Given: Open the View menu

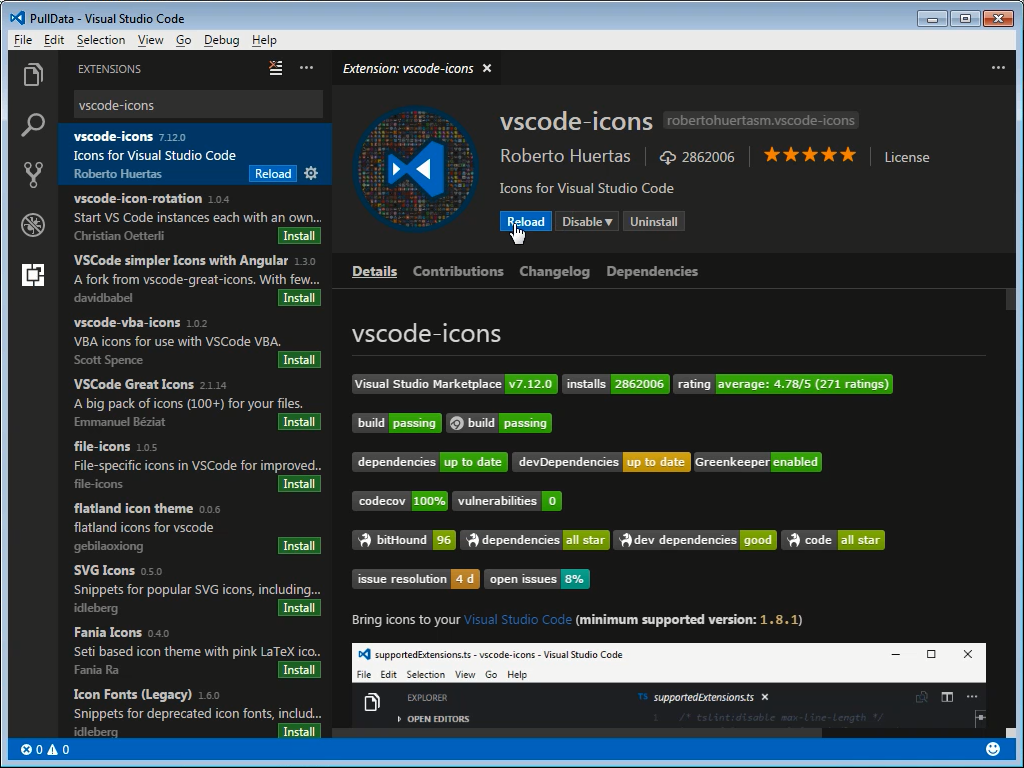Looking at the screenshot, I should pos(150,40).
